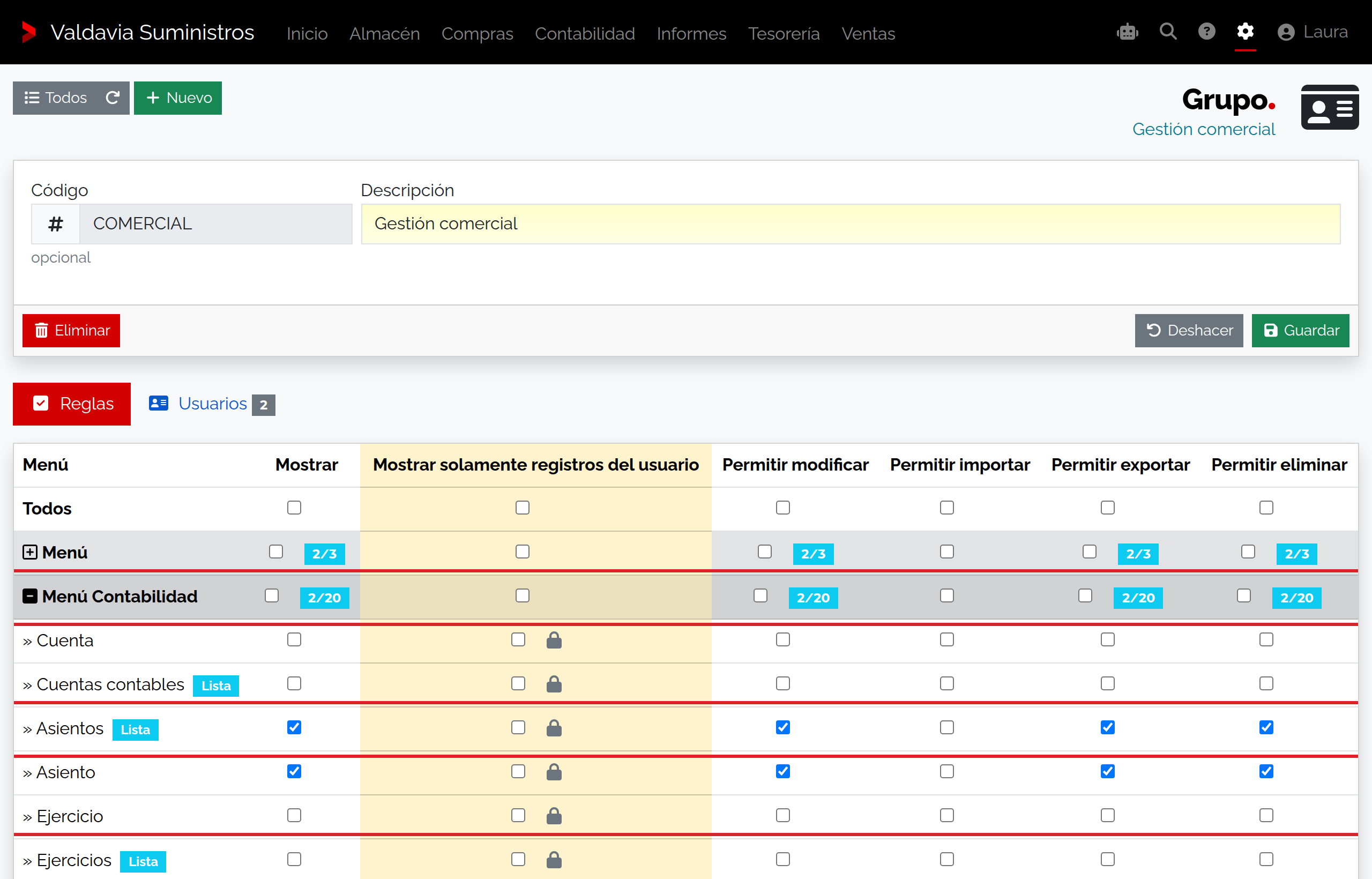Check Permitir eliminar in Todos row
This screenshot has height=879, width=1372.
[x=1266, y=508]
